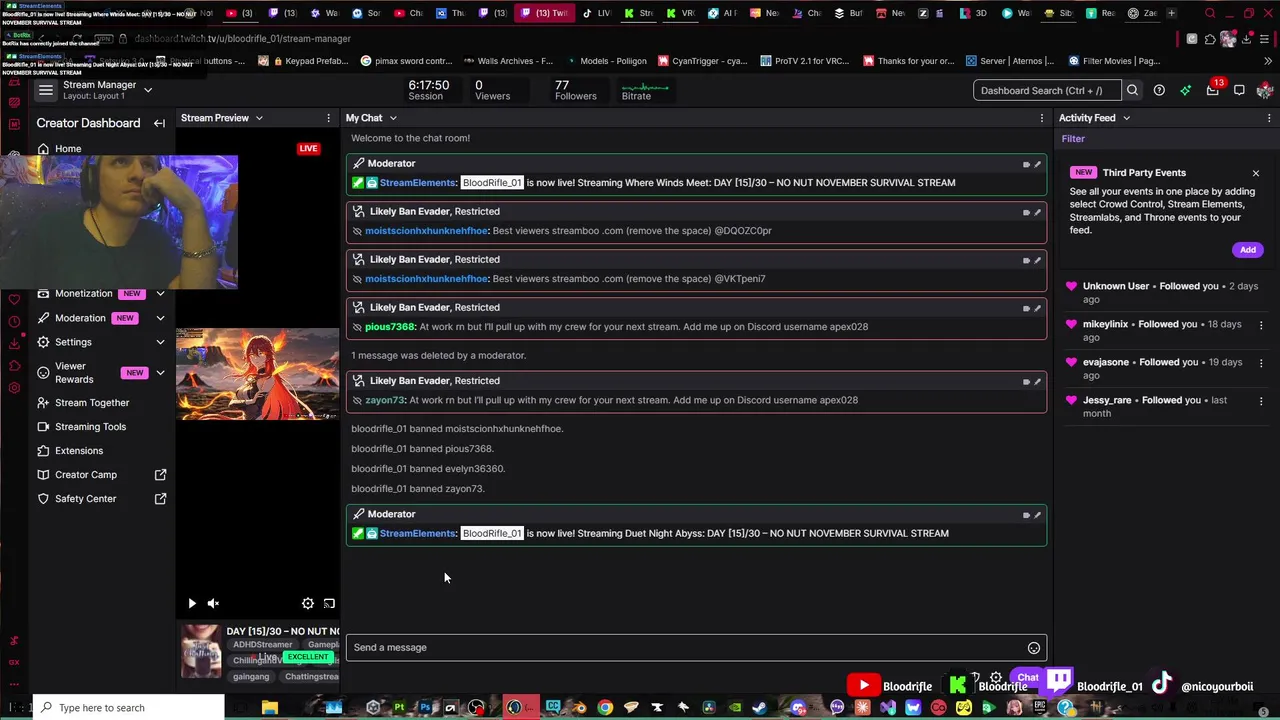This screenshot has height=720, width=1280.
Task: Open zayon73 username in chat
Action: [385, 400]
